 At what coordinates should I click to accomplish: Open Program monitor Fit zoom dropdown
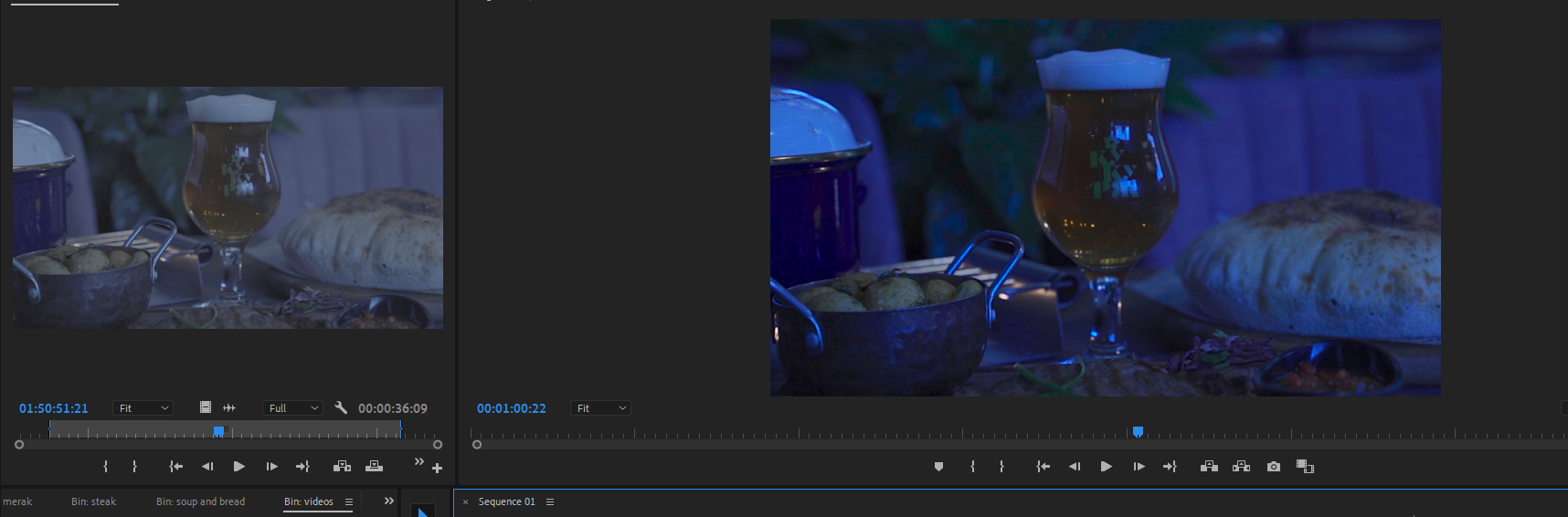(x=600, y=408)
